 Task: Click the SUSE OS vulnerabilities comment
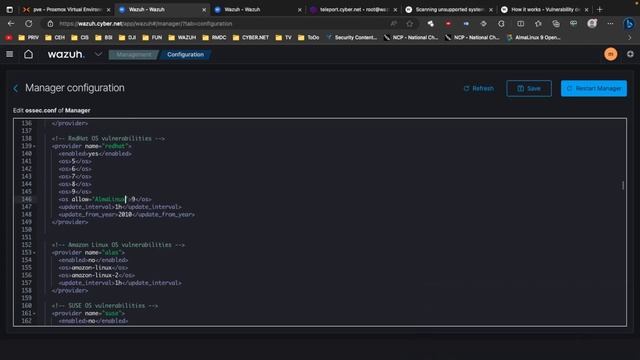pos(104,306)
